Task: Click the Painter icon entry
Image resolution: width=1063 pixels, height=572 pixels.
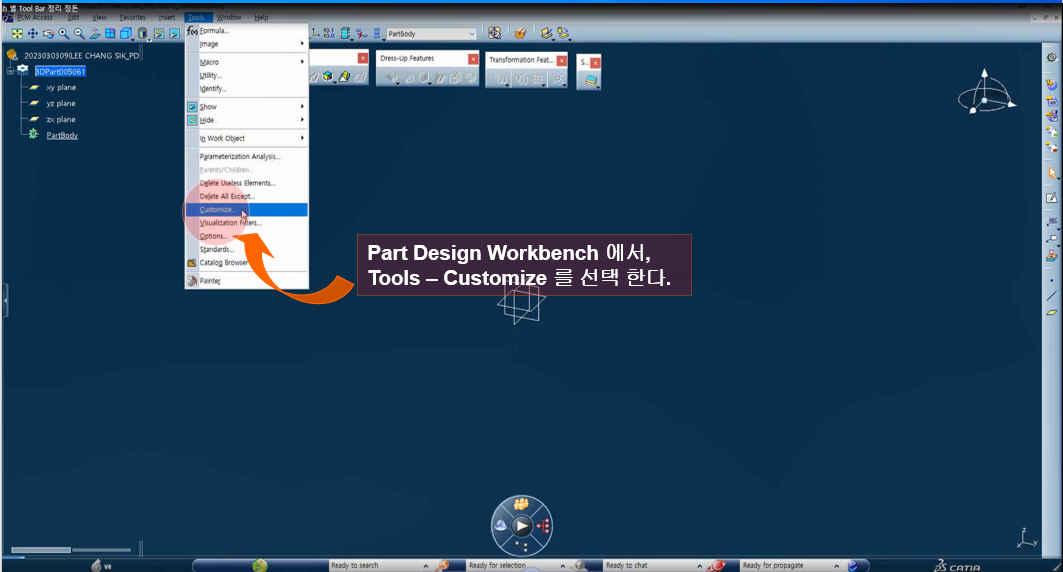Action: 210,281
